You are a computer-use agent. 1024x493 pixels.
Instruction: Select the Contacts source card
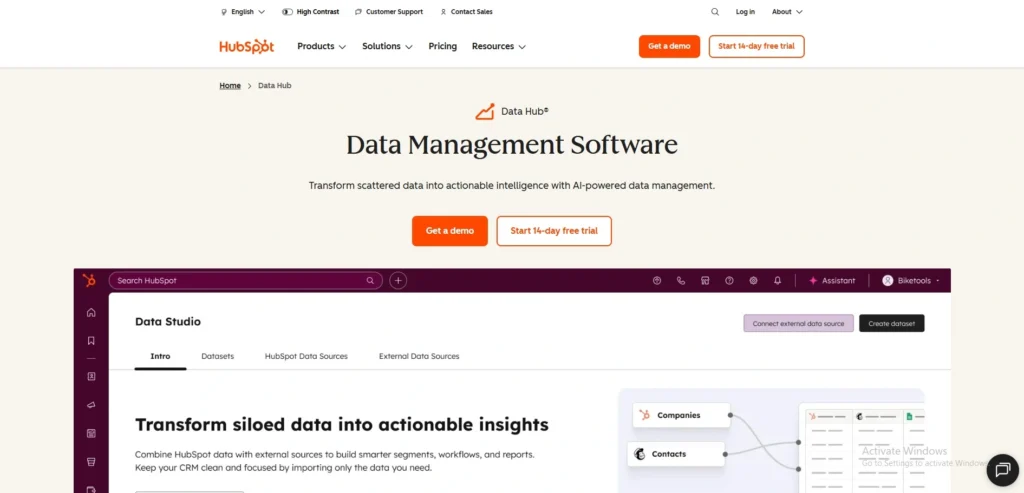click(x=676, y=454)
